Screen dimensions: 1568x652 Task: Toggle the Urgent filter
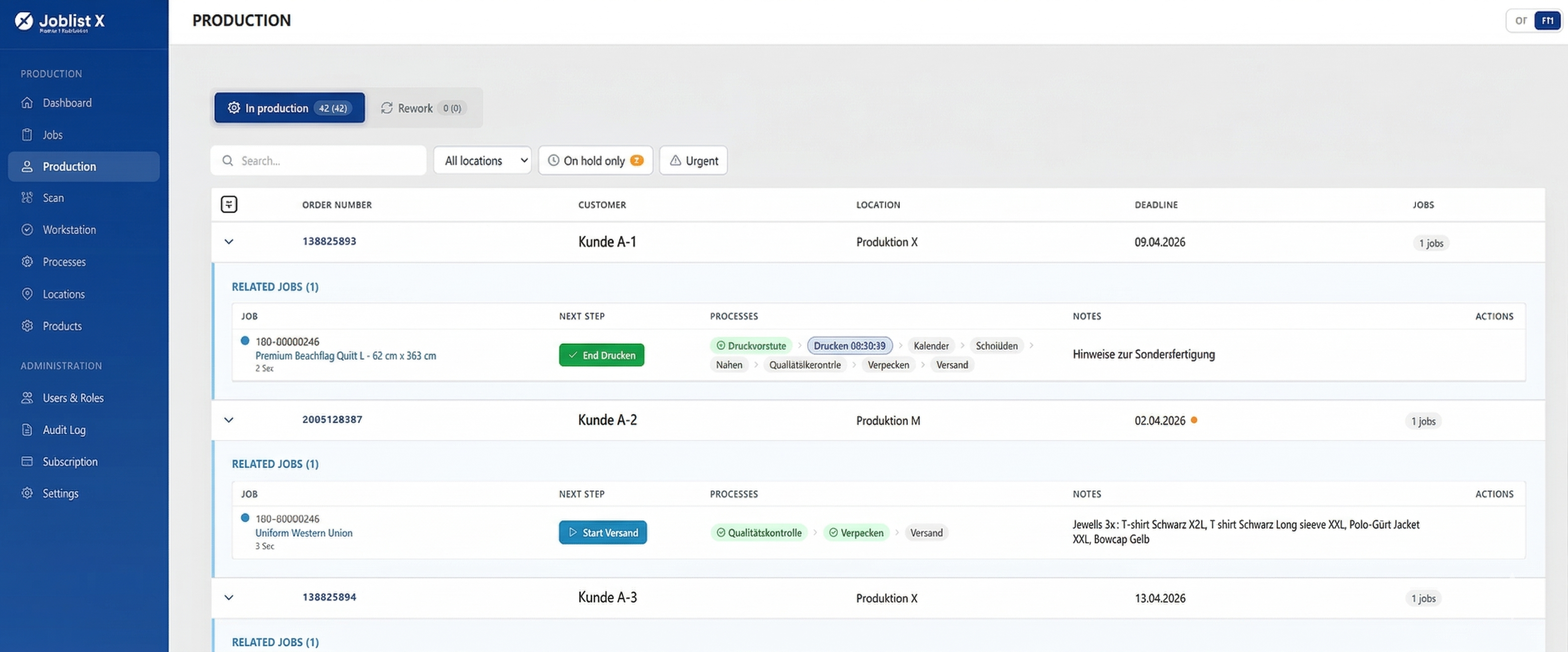(694, 161)
